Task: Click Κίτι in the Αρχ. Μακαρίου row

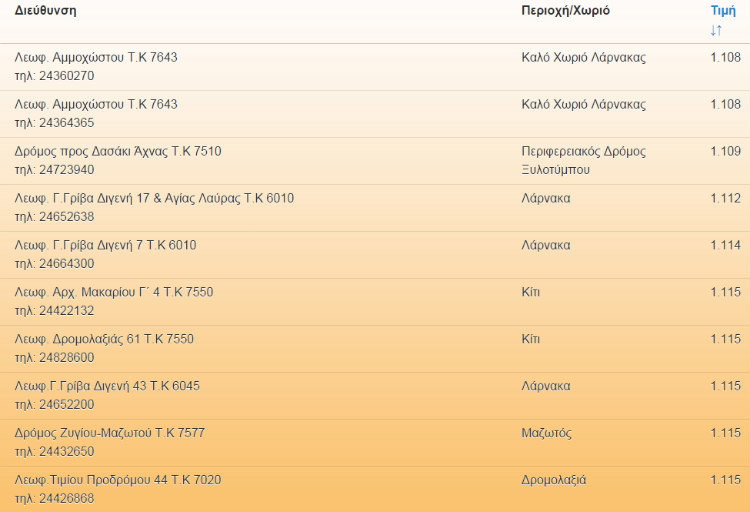Action: 530,292
